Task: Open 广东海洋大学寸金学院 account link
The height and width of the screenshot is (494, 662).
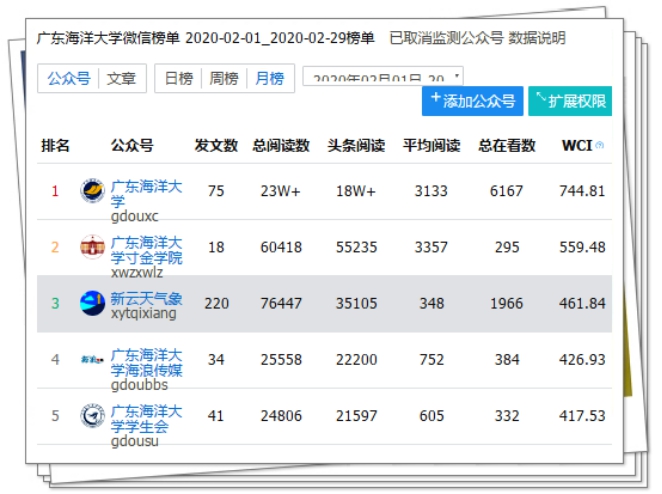Action: click(x=146, y=250)
